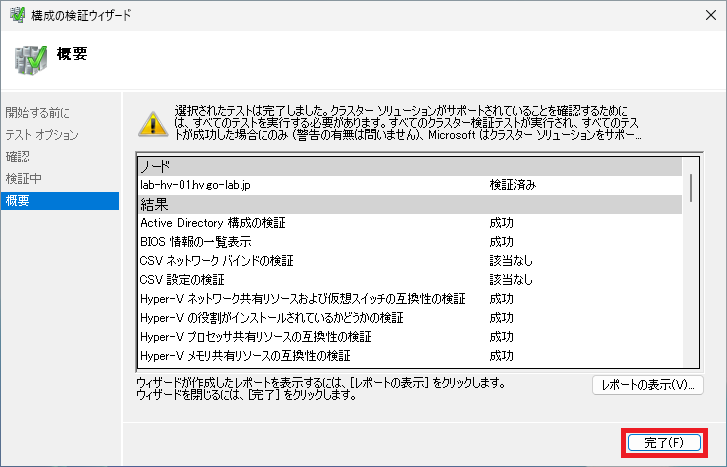The image size is (727, 467).
Task: Select Hyper-V ネットワーク共有リソース 検証 row
Action: 410,299
